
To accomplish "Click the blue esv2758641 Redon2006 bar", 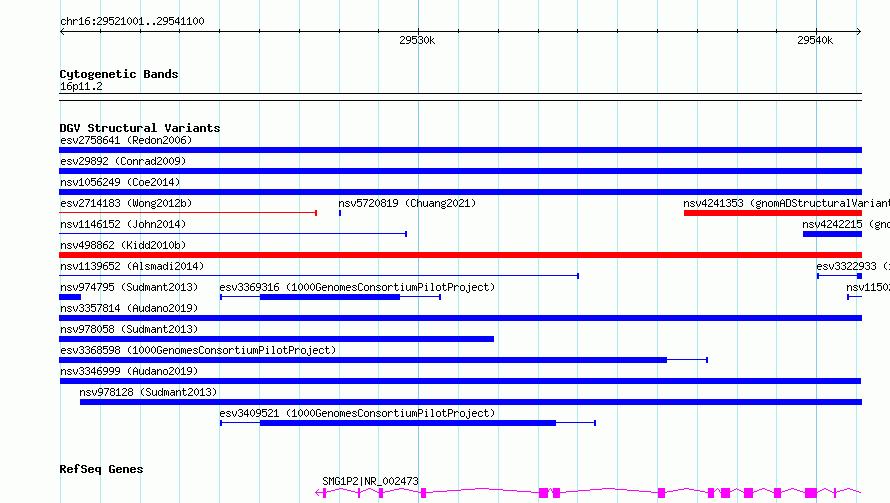I will [x=460, y=150].
